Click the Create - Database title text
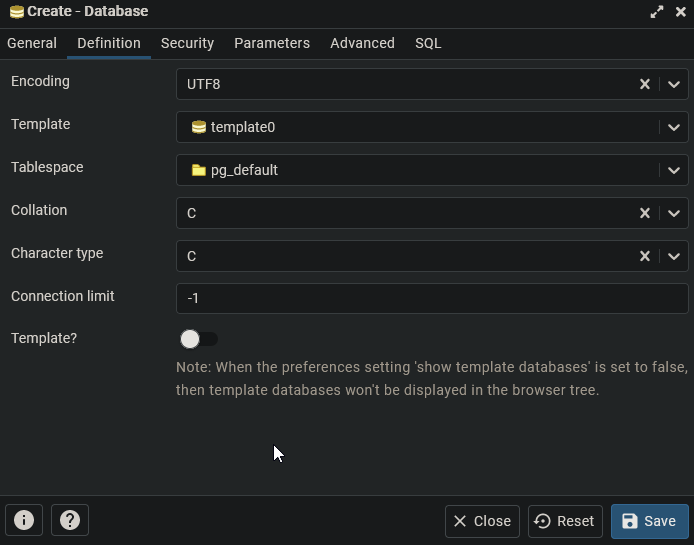The width and height of the screenshot is (694, 545). pyautogui.click(x=88, y=11)
